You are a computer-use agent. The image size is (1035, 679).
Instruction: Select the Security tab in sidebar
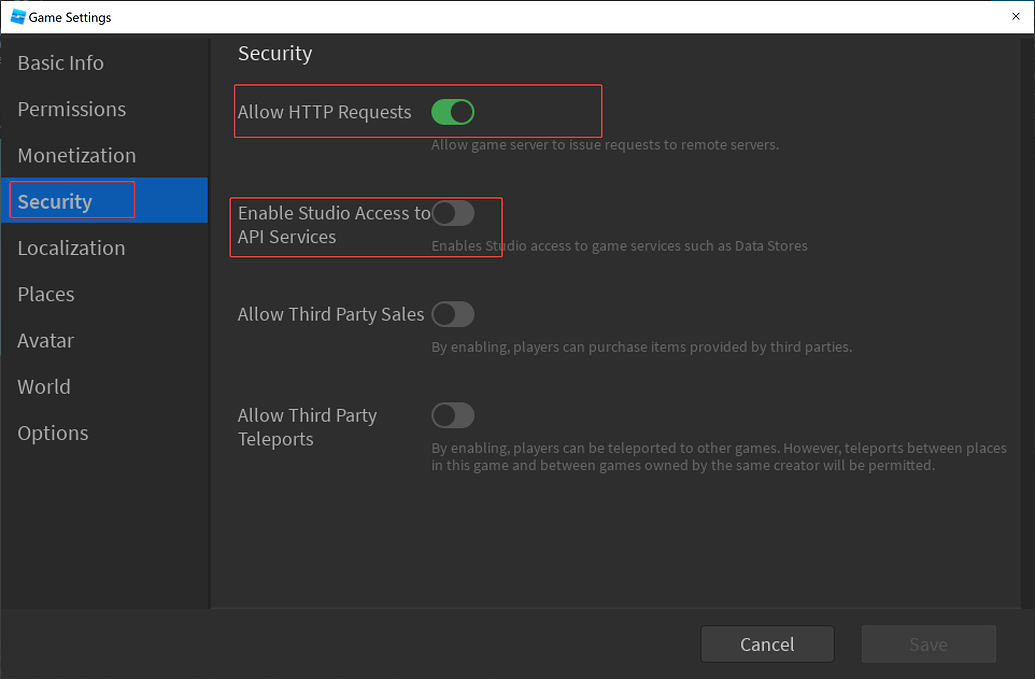coord(104,201)
